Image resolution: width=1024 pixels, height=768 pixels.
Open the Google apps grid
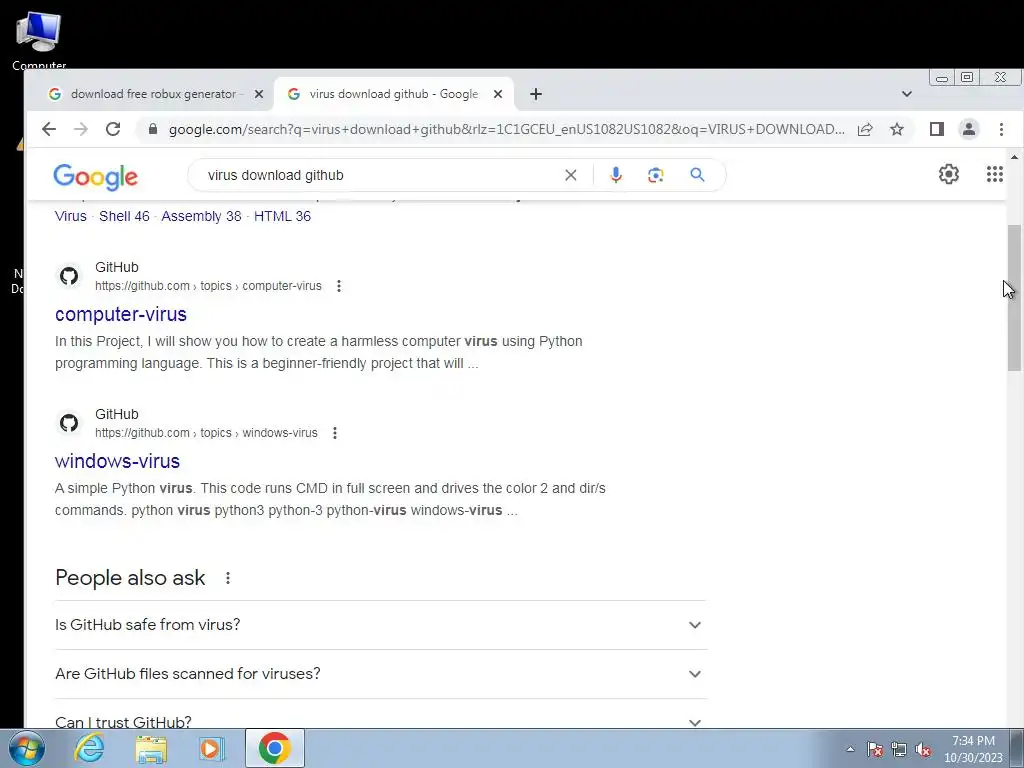click(x=995, y=174)
